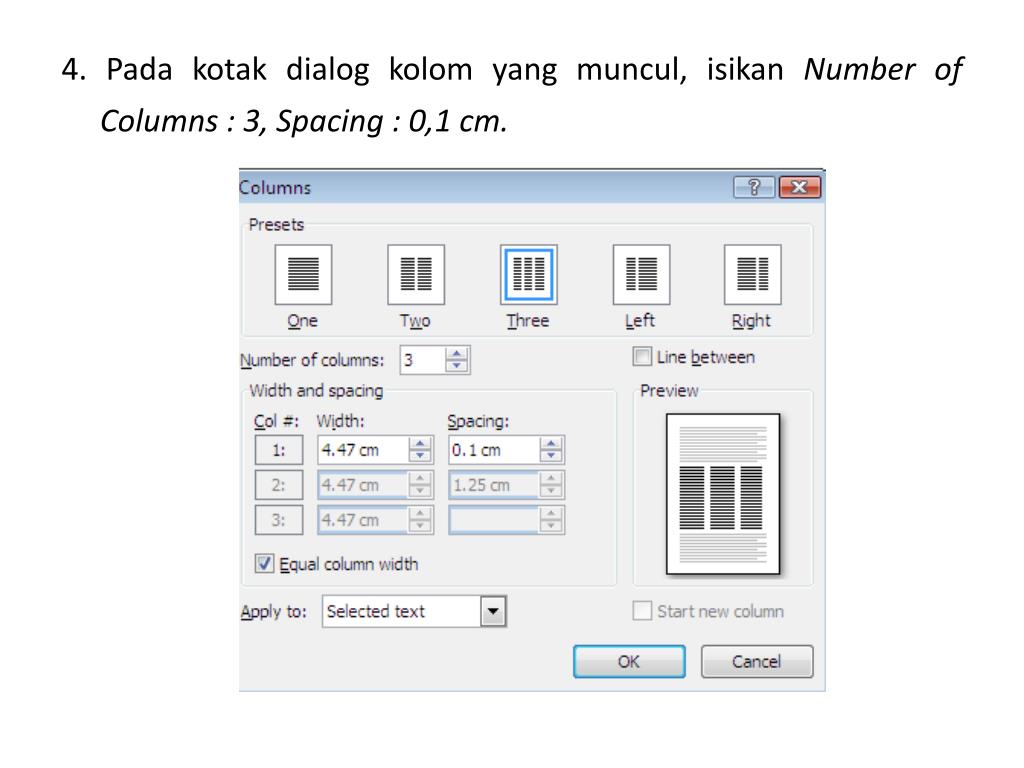
Task: Select the One column preset icon
Action: click(x=303, y=274)
